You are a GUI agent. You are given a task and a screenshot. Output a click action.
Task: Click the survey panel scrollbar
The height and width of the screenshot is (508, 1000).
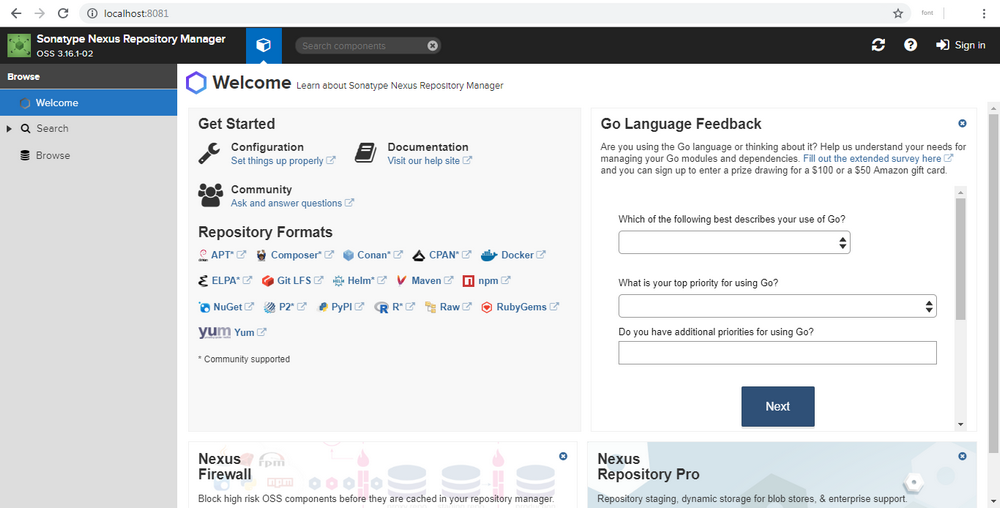[961, 260]
